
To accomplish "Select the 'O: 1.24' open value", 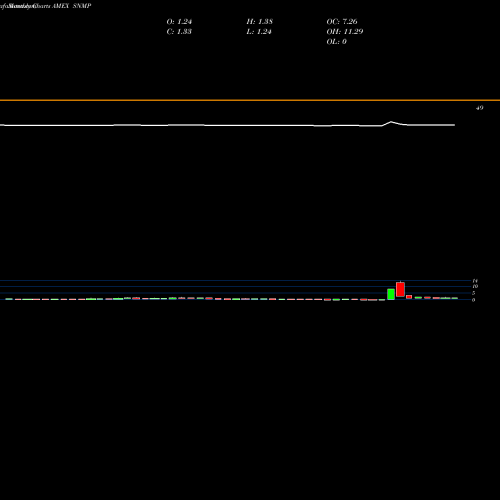I will pos(179,22).
